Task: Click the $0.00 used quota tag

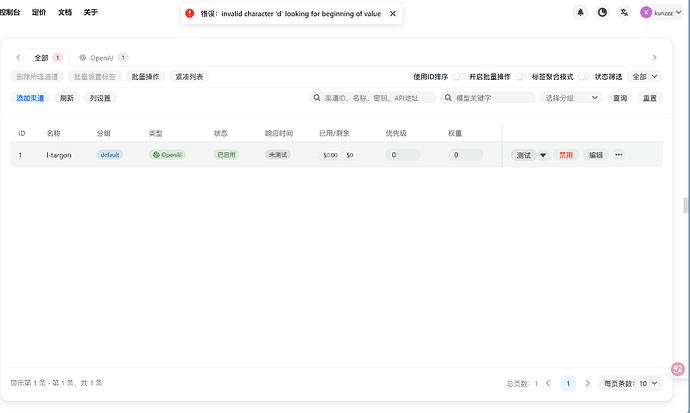Action: [330, 155]
